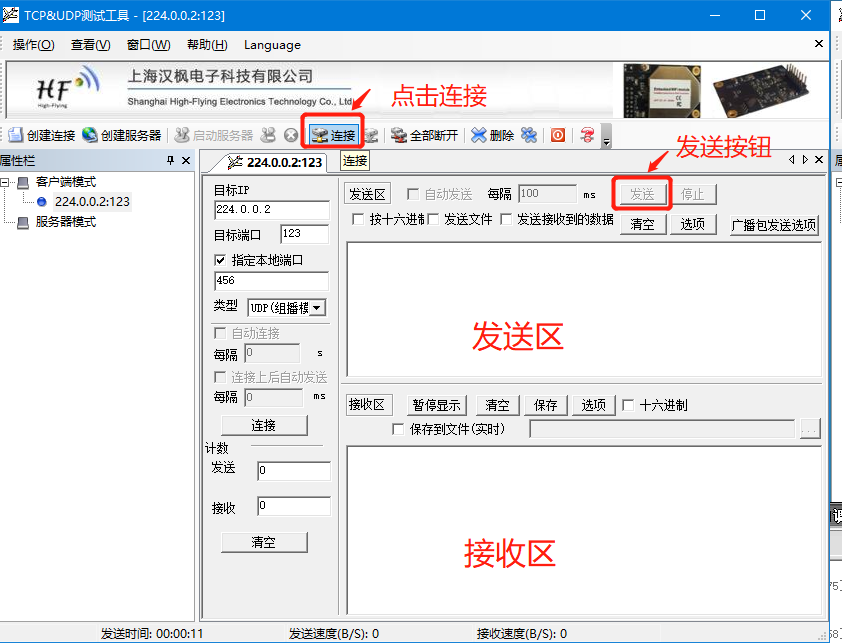Toggle the 指定本地端口 checkbox
This screenshot has height=643, width=842.
tap(220, 261)
